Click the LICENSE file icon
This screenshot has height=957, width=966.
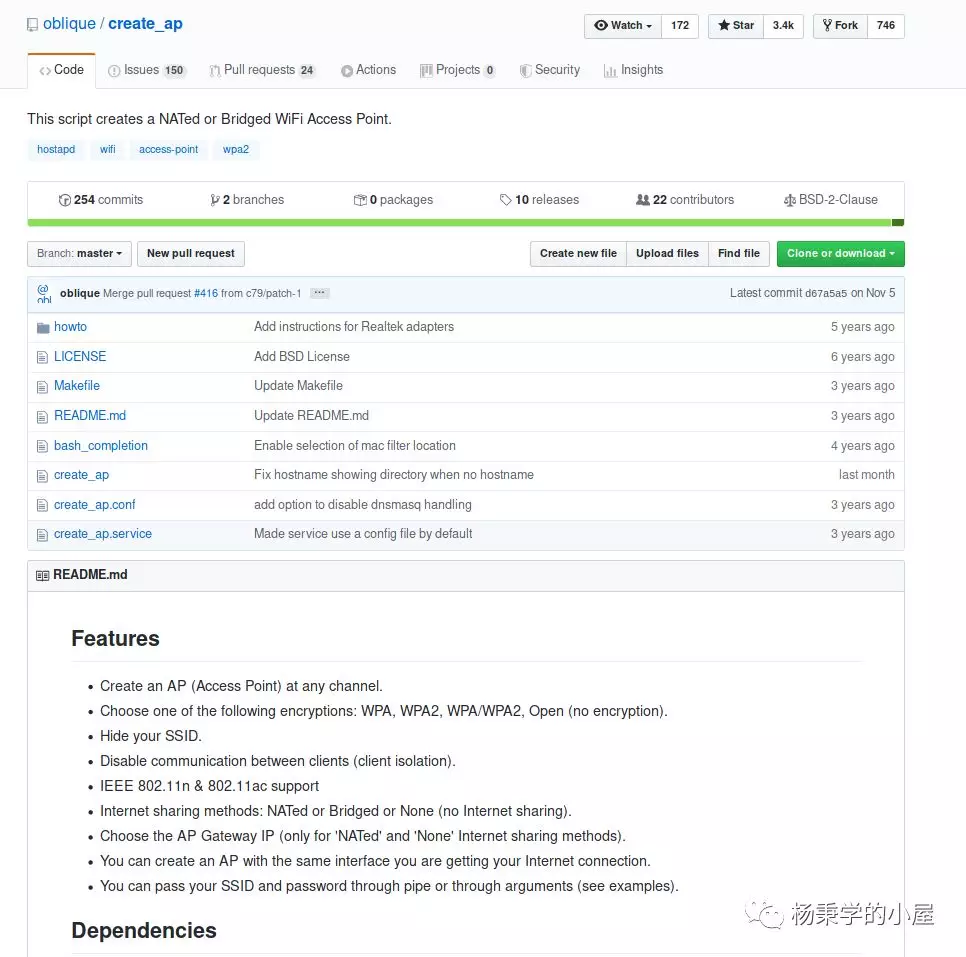[42, 357]
